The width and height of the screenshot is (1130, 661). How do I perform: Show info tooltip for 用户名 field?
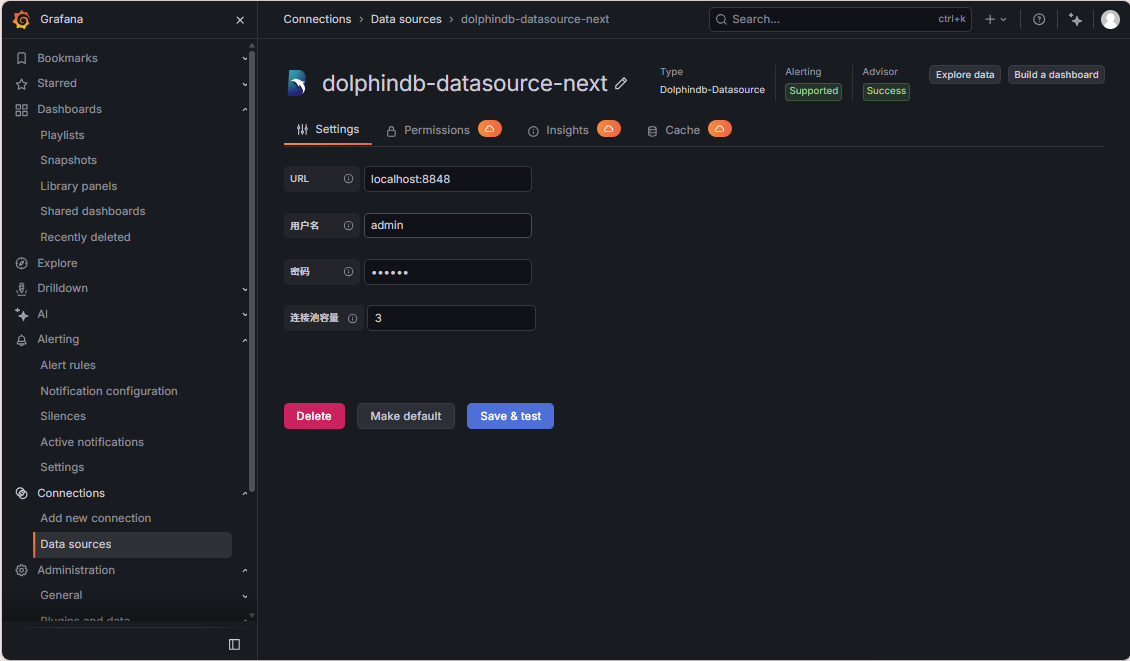pyautogui.click(x=348, y=226)
